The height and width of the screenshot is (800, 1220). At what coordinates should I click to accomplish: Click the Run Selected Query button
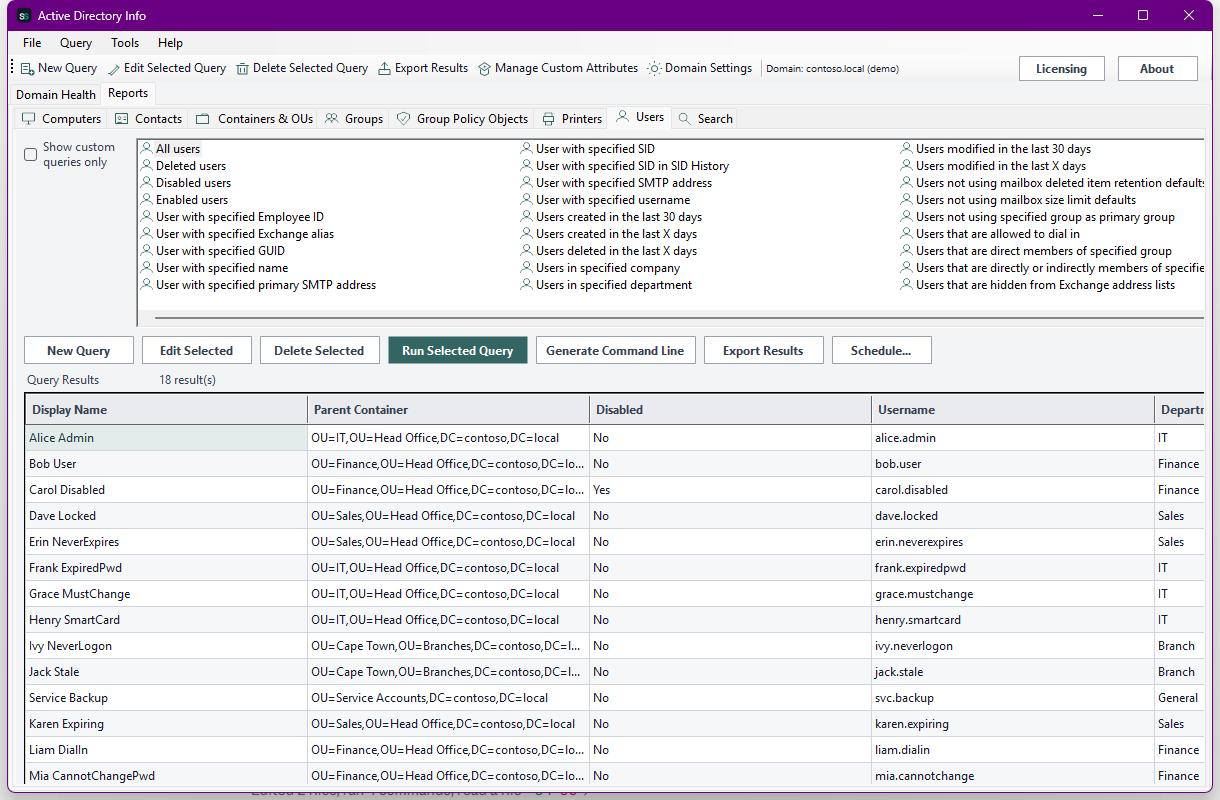click(x=458, y=350)
